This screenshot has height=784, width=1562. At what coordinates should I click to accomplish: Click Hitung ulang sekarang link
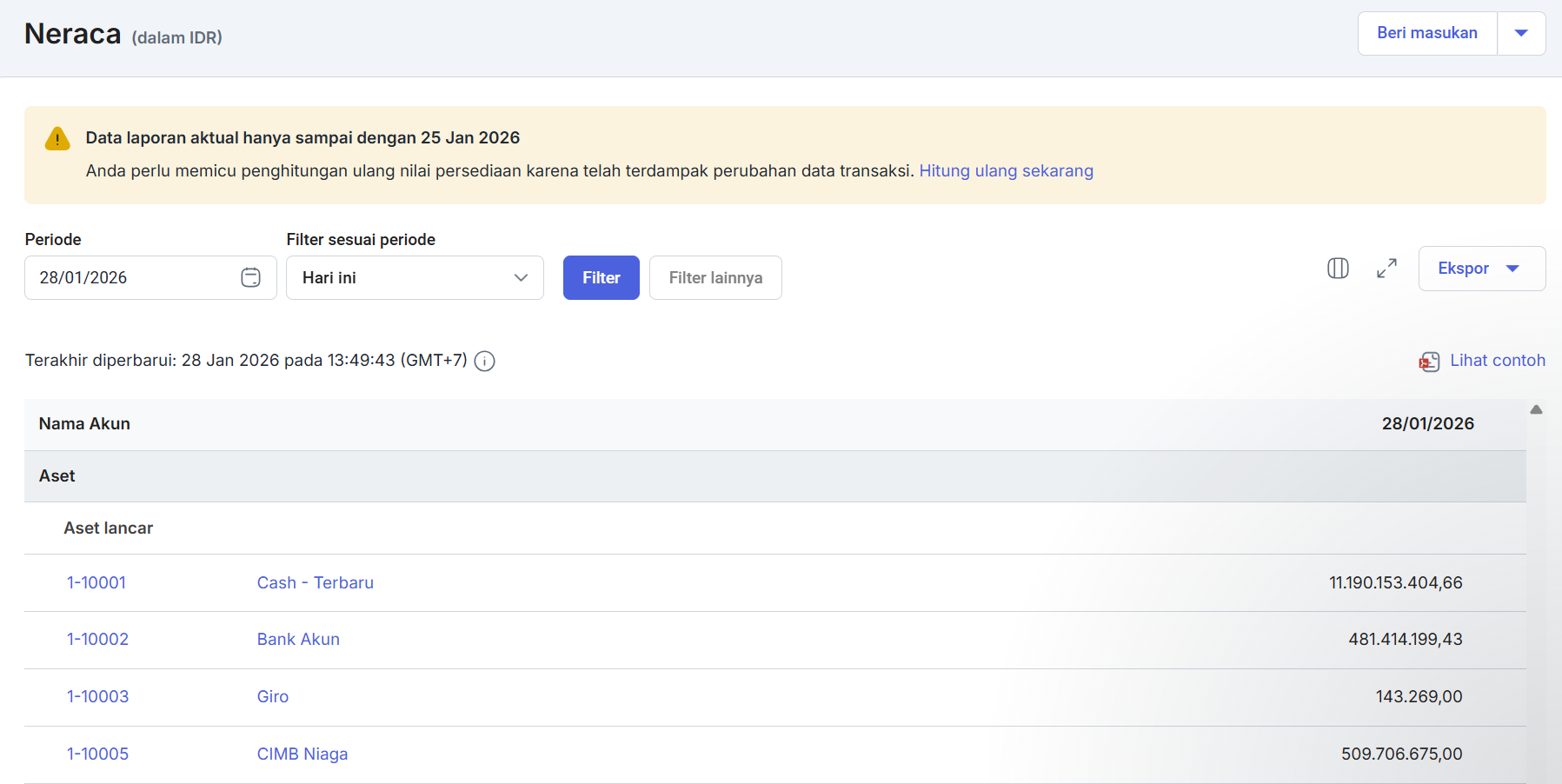coord(1006,171)
